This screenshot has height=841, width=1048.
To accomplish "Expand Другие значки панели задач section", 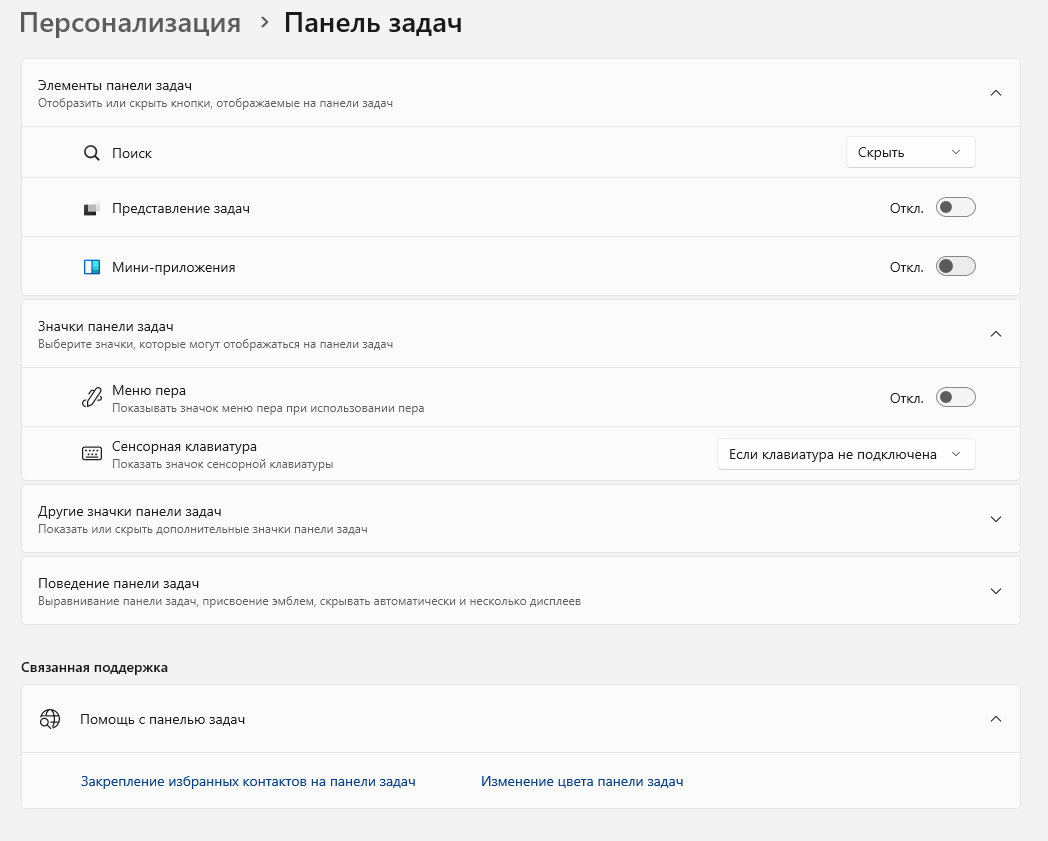I will (995, 519).
